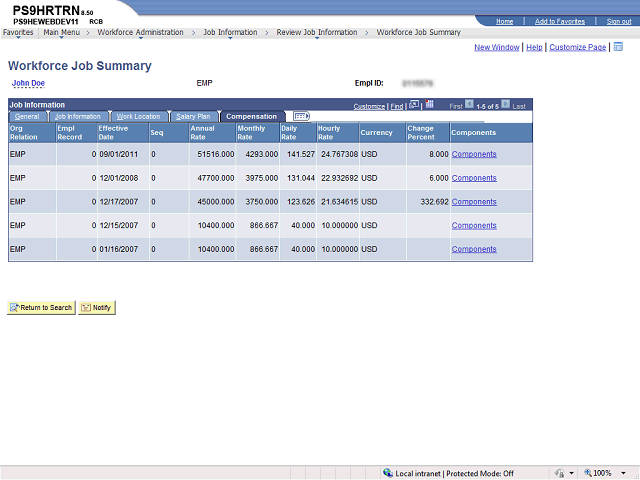This screenshot has height=480, width=640.
Task: Open the Job Information breadcrumb menu
Action: pyautogui.click(x=230, y=32)
